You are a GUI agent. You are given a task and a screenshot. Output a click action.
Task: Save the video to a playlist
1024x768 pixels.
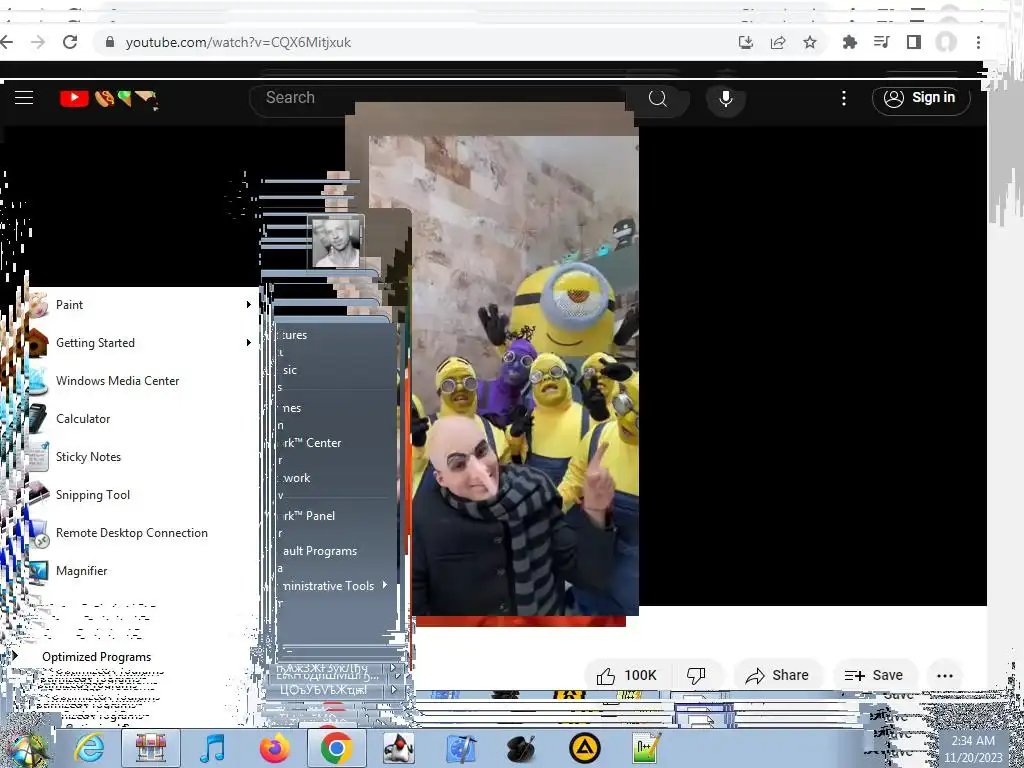(874, 675)
